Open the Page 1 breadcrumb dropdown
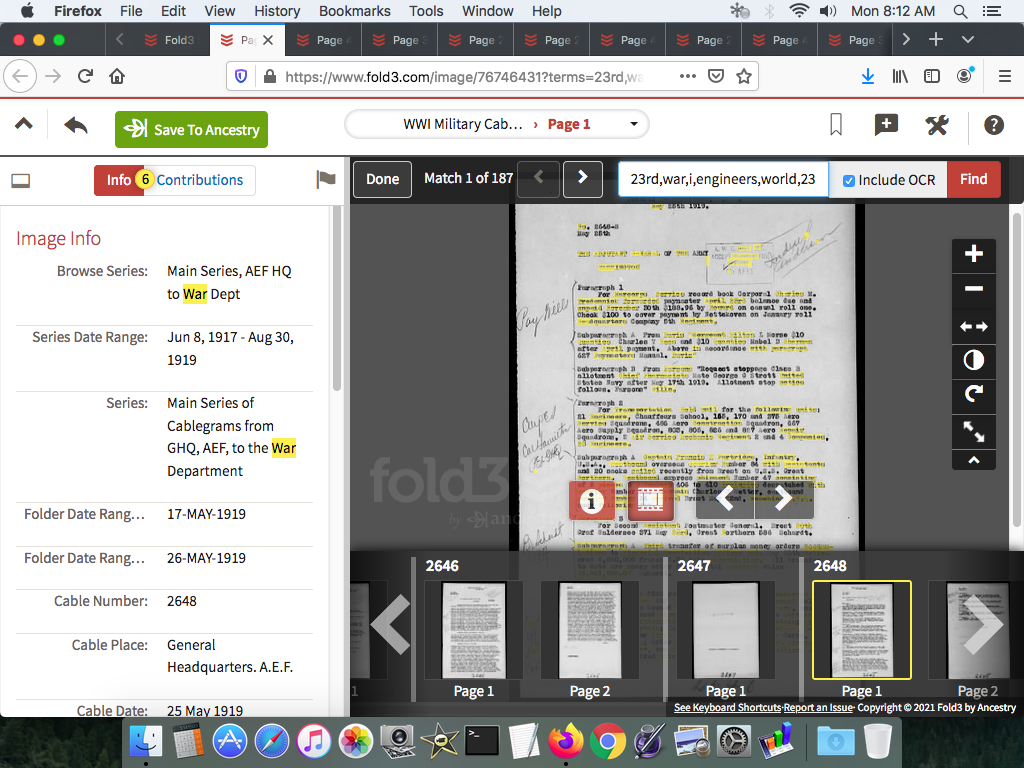 click(x=633, y=124)
